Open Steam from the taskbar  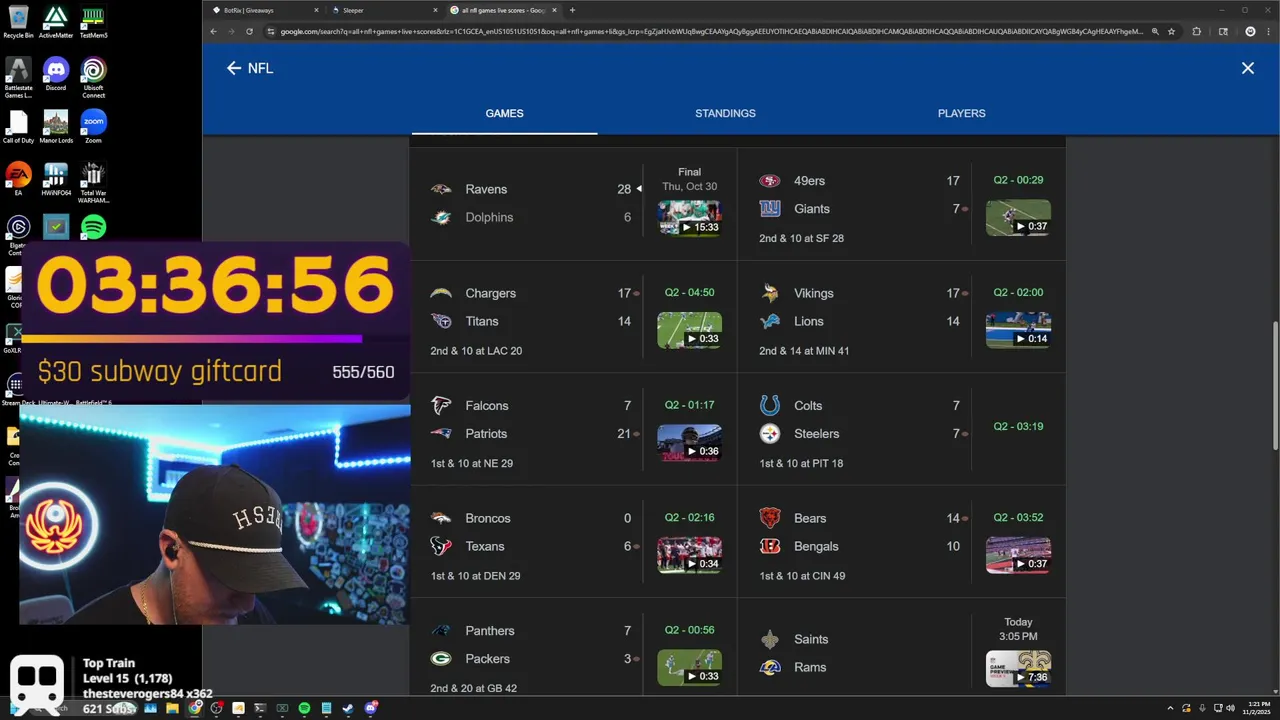coord(348,708)
